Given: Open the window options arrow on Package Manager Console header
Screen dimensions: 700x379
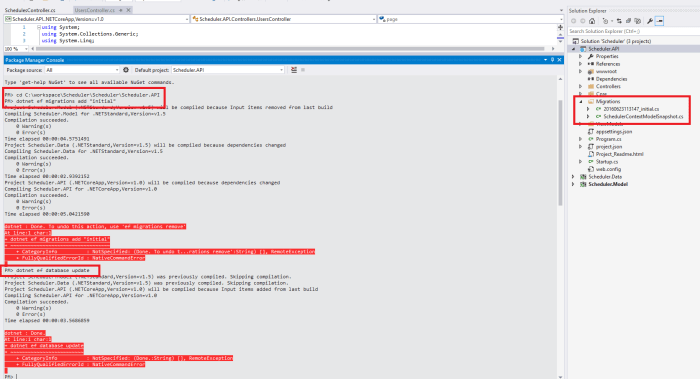Looking at the screenshot, I should click(x=546, y=60).
